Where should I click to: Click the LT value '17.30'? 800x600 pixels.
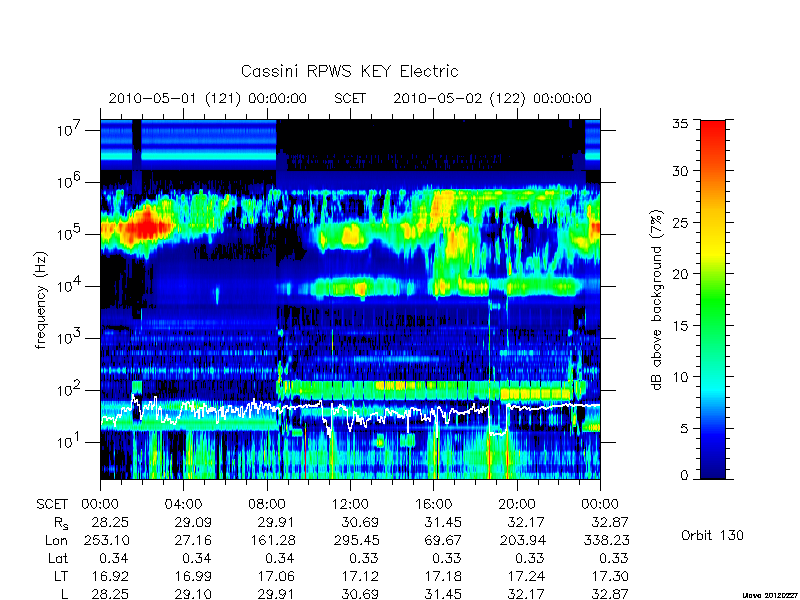point(610,576)
